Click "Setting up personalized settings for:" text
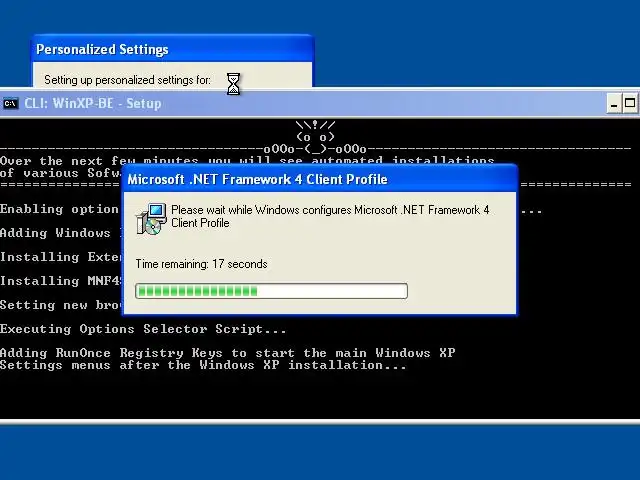Image resolution: width=640 pixels, height=480 pixels. (x=127, y=80)
